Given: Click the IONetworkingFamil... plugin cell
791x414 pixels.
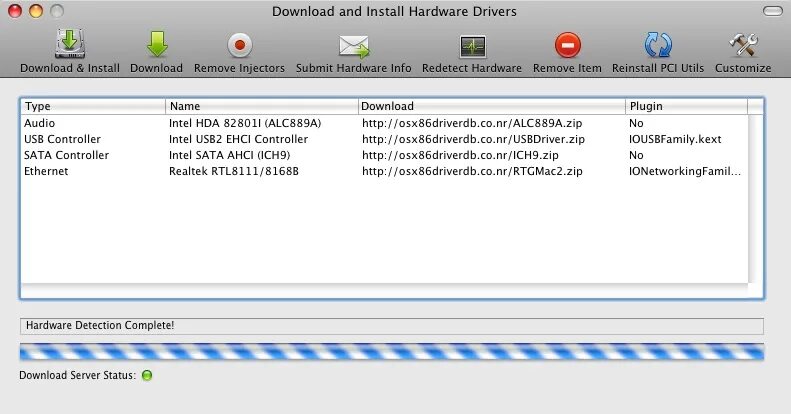Looking at the screenshot, I should (685, 171).
